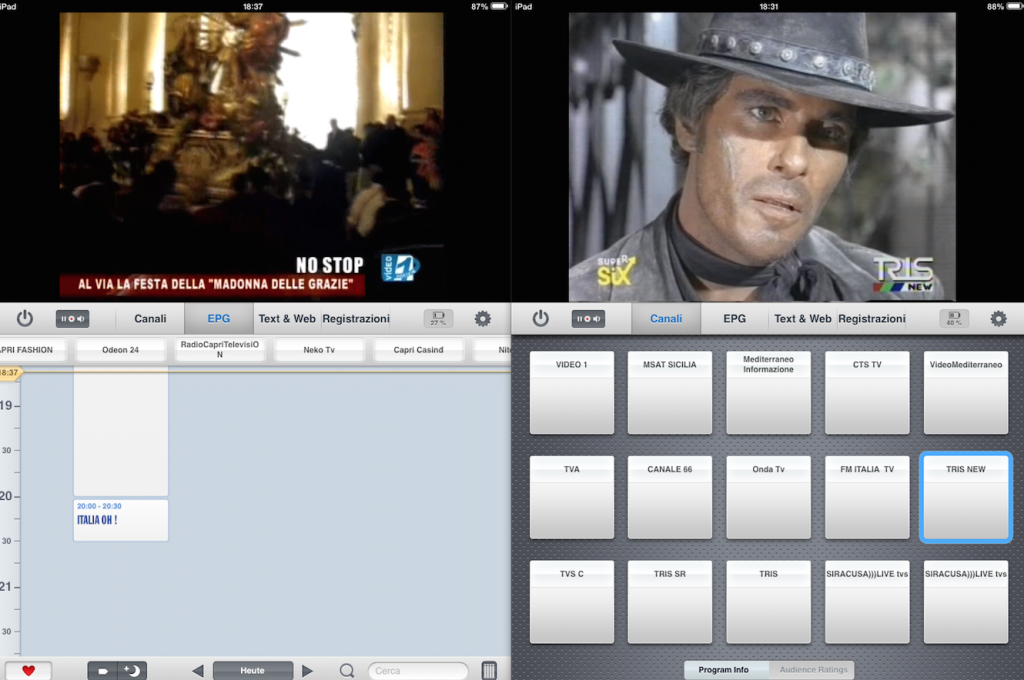Tap the 87% battery indicator in status bar

(x=489, y=7)
